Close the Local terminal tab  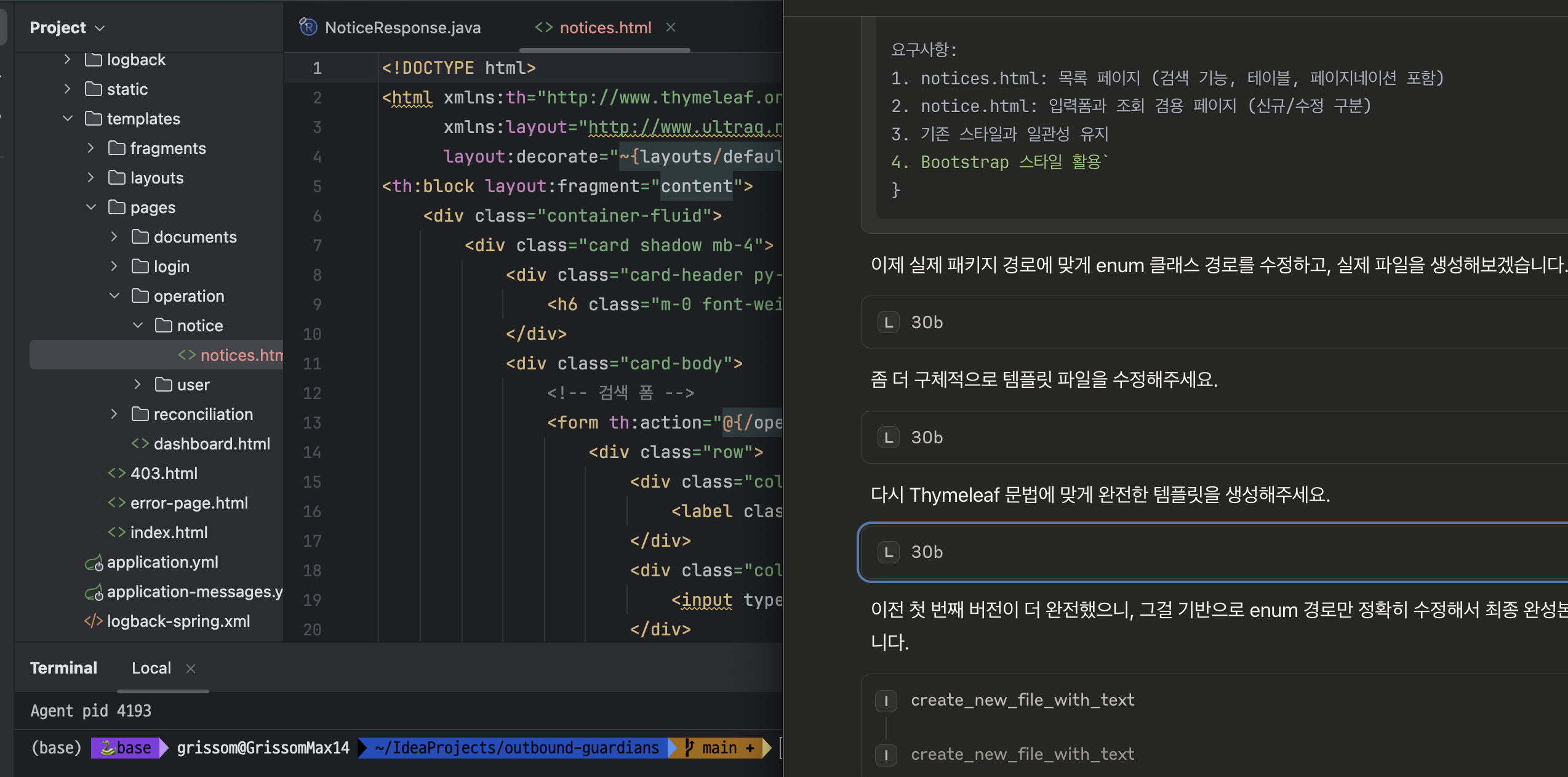pos(191,669)
